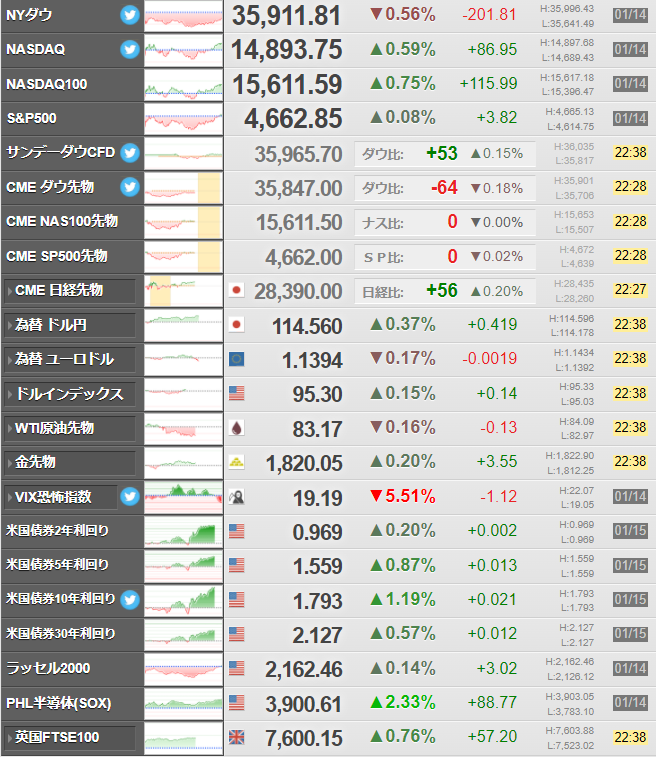Open the NASDAQ100 mini chart
The height and width of the screenshot is (757, 656).
pyautogui.click(x=183, y=84)
